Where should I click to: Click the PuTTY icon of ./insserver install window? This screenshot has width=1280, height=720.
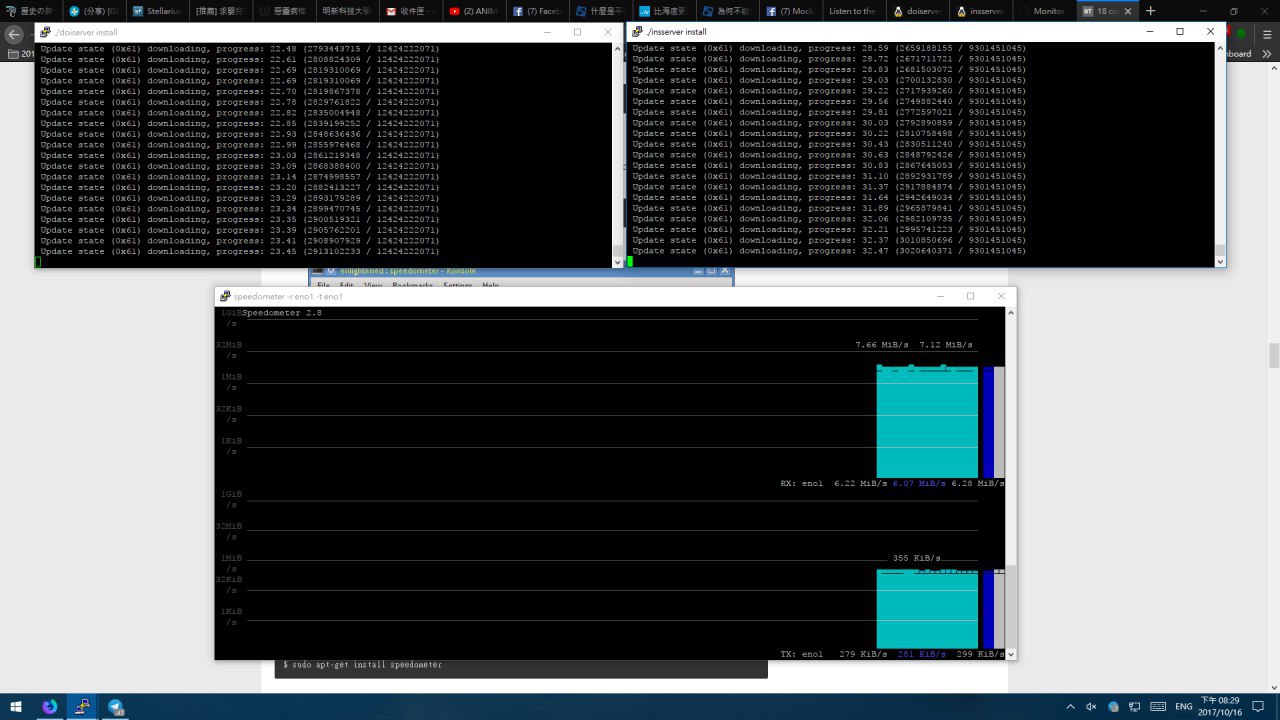pyautogui.click(x=637, y=32)
